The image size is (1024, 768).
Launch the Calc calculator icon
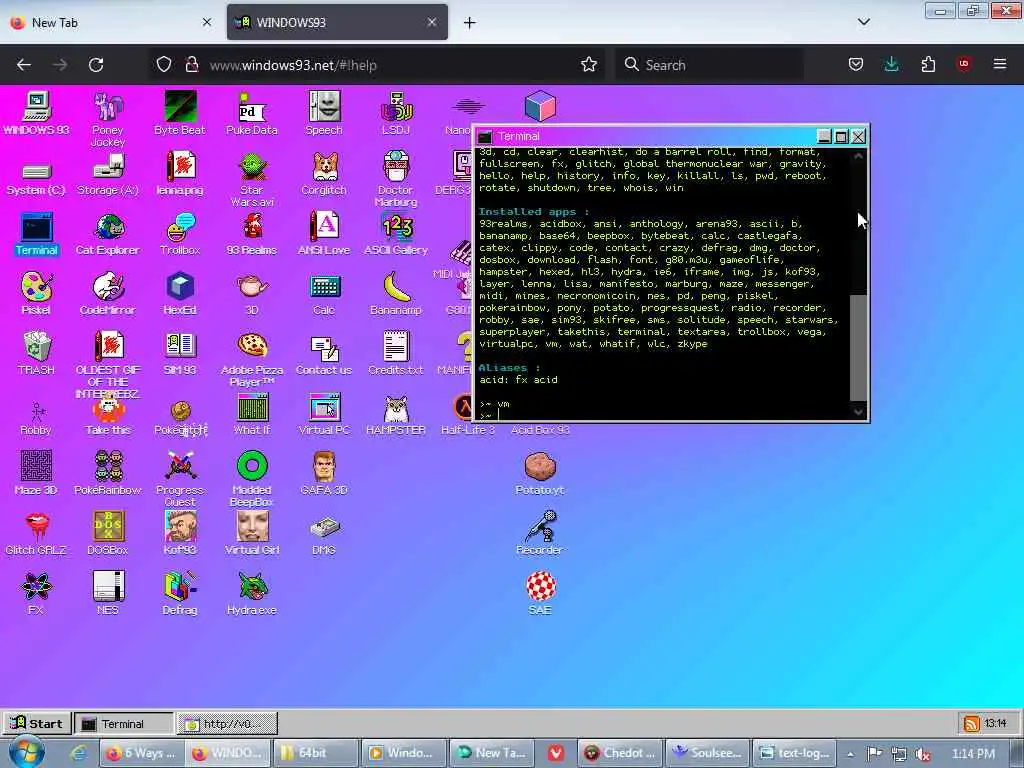[324, 293]
